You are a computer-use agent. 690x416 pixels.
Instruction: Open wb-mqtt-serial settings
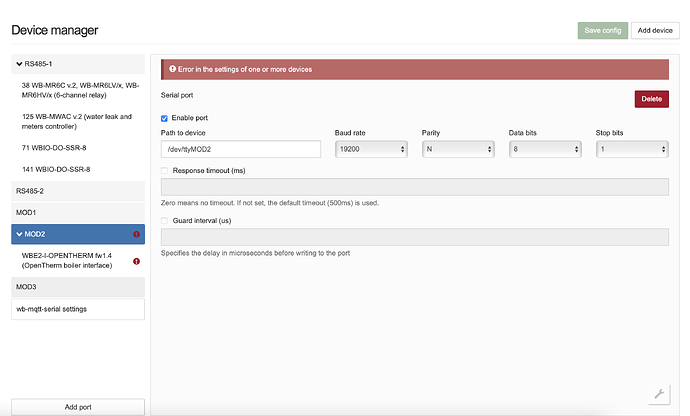tap(78, 309)
